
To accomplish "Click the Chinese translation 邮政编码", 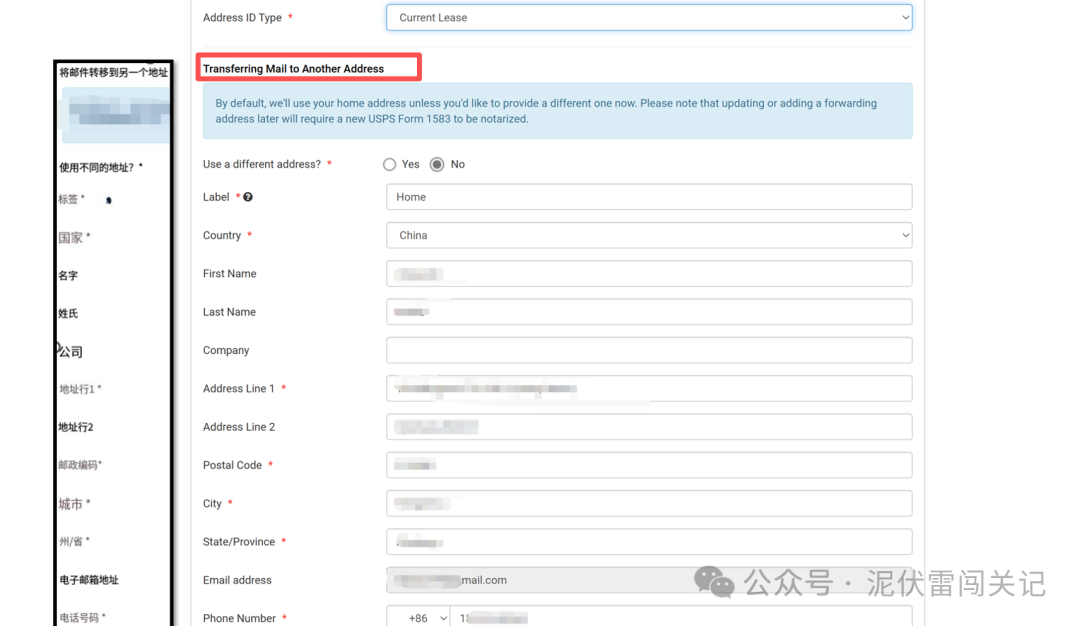I will (78, 465).
